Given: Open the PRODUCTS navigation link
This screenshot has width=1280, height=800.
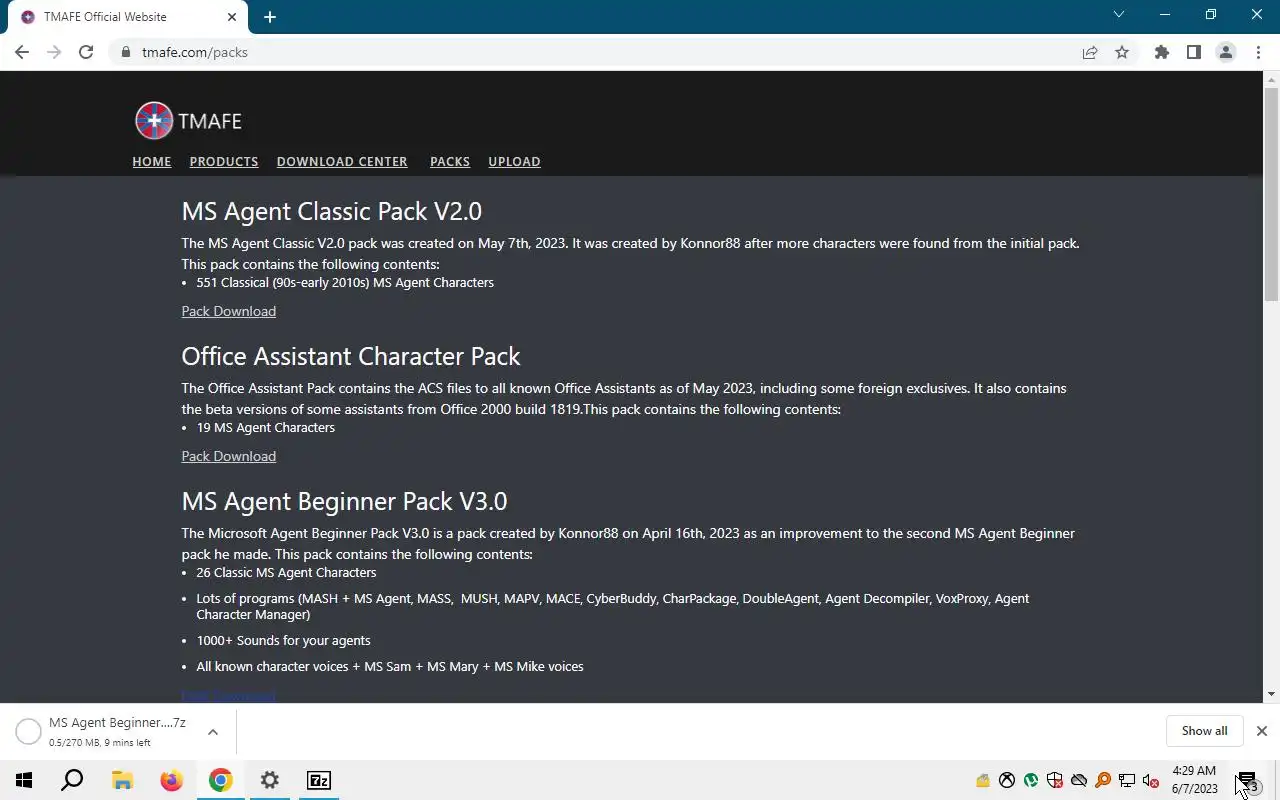Looking at the screenshot, I should [224, 161].
